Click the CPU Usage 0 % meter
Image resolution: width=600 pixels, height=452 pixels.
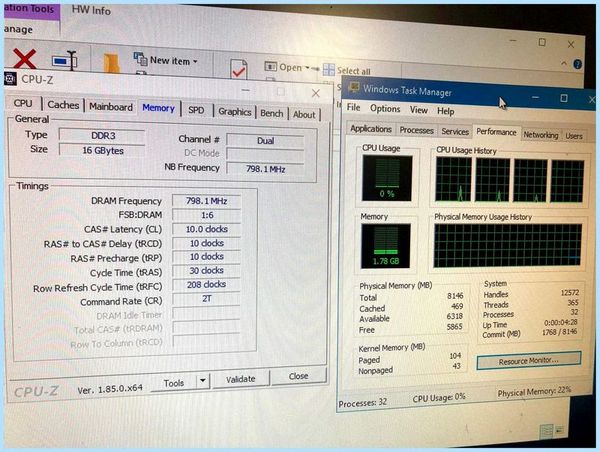(x=387, y=178)
